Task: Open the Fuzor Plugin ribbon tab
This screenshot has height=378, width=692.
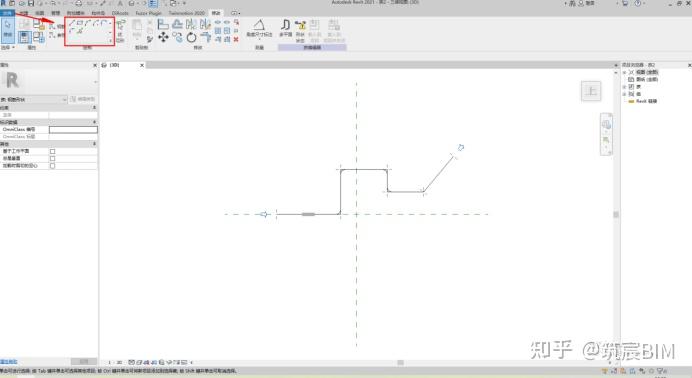Action: click(148, 13)
